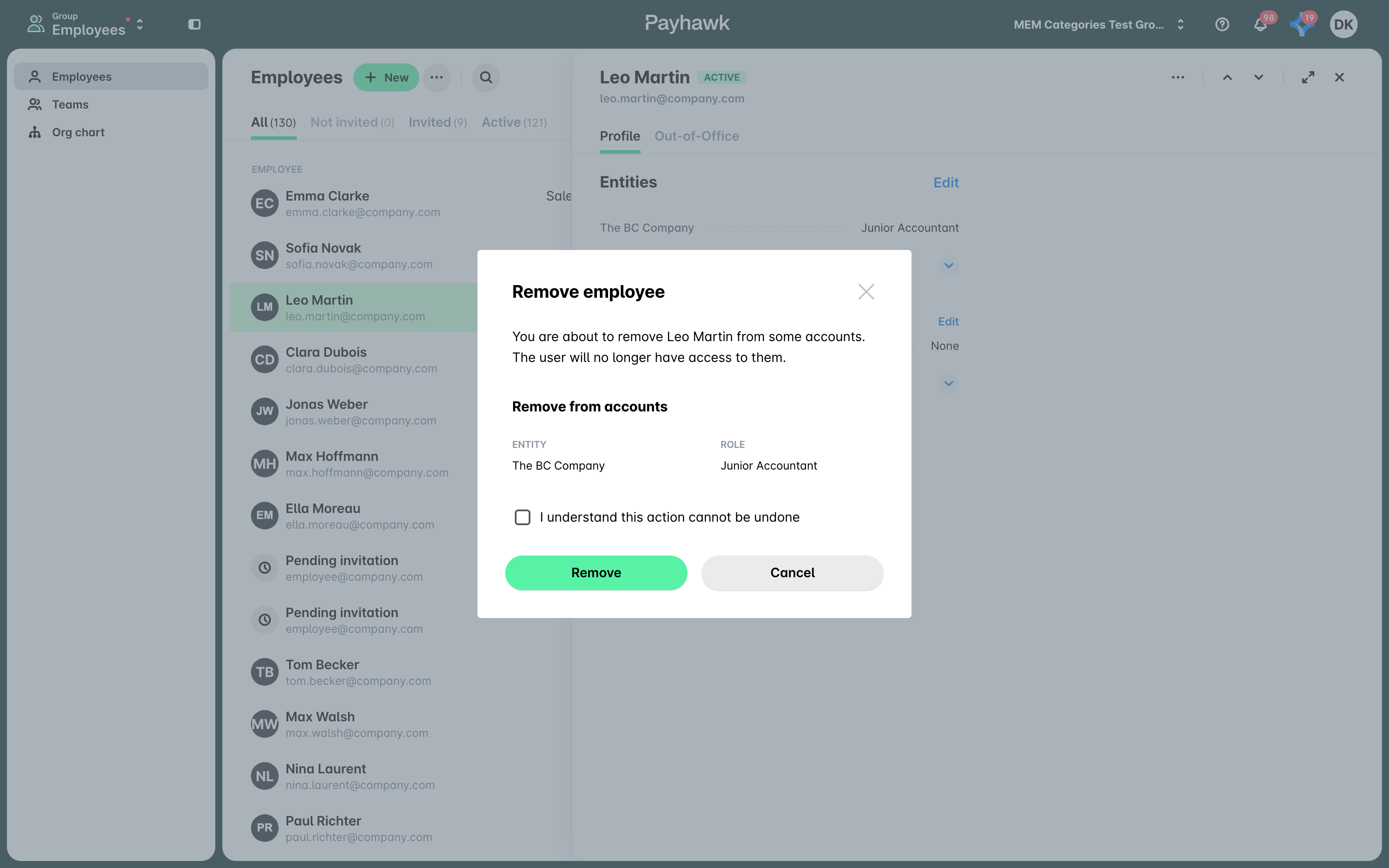The image size is (1389, 868).
Task: Go to previous employee with up chevron
Action: [1227, 78]
